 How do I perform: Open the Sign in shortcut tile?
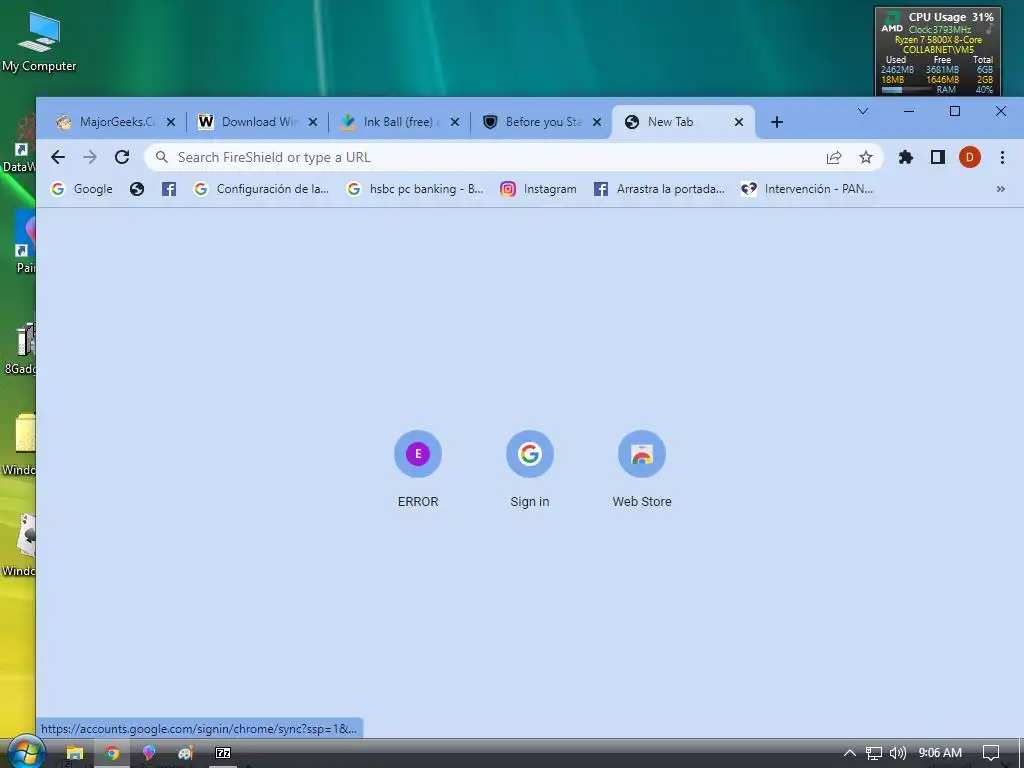[530, 469]
